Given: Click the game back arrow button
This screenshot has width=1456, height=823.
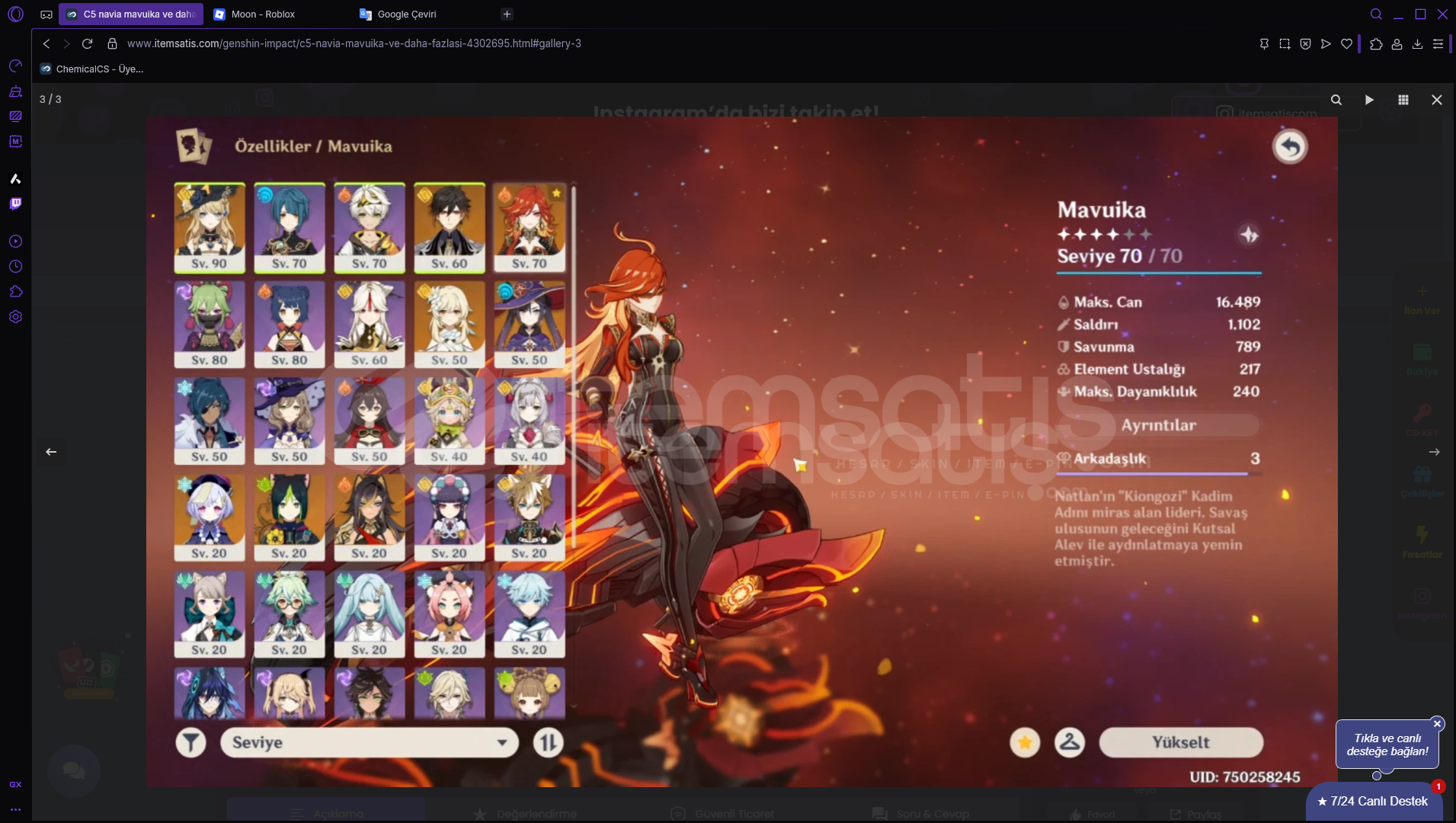Looking at the screenshot, I should 1289,146.
